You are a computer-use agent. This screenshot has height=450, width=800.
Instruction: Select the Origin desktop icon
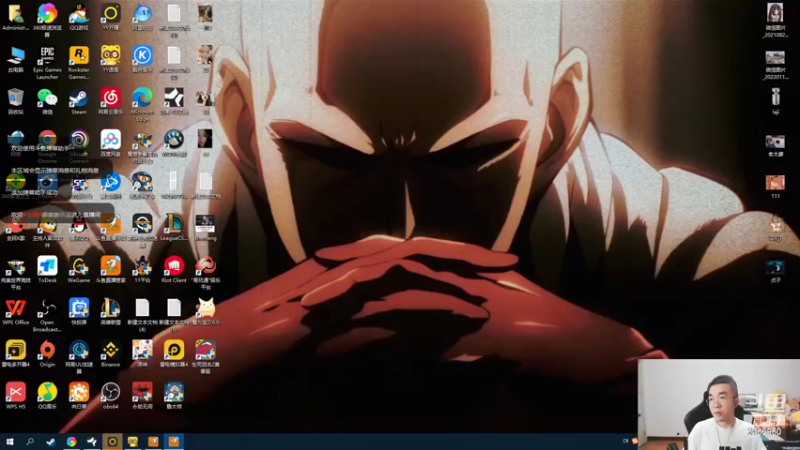pos(47,354)
